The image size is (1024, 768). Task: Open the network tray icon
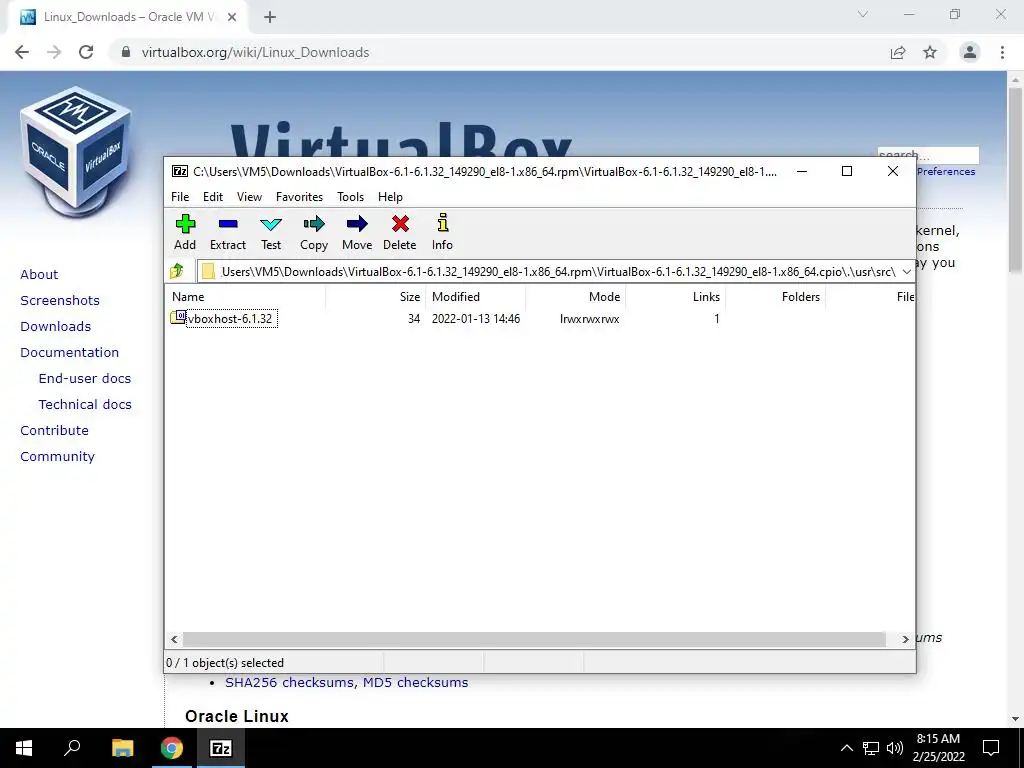pyautogui.click(x=871, y=748)
